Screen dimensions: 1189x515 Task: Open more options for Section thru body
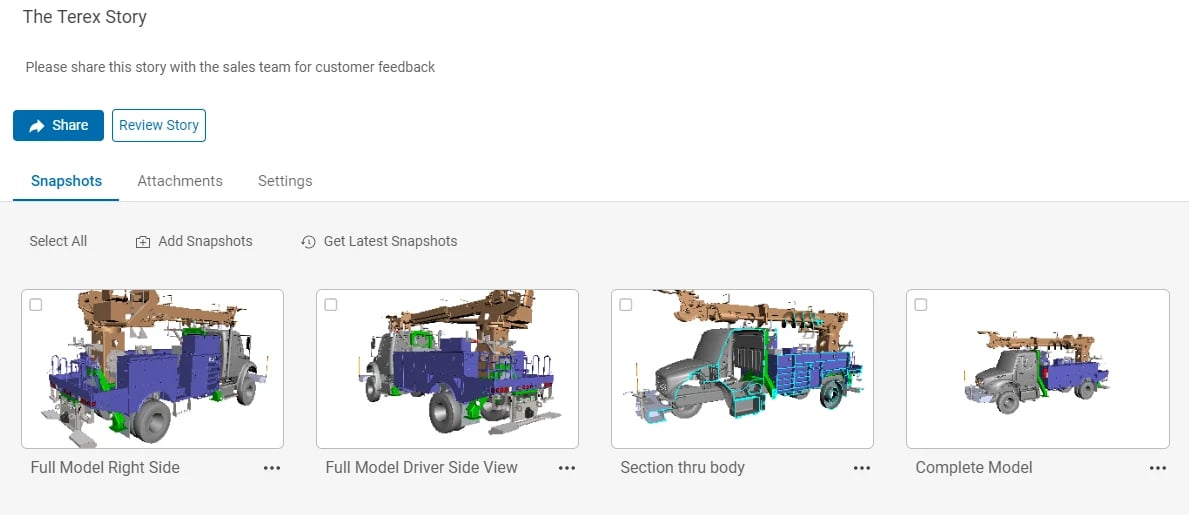point(862,468)
